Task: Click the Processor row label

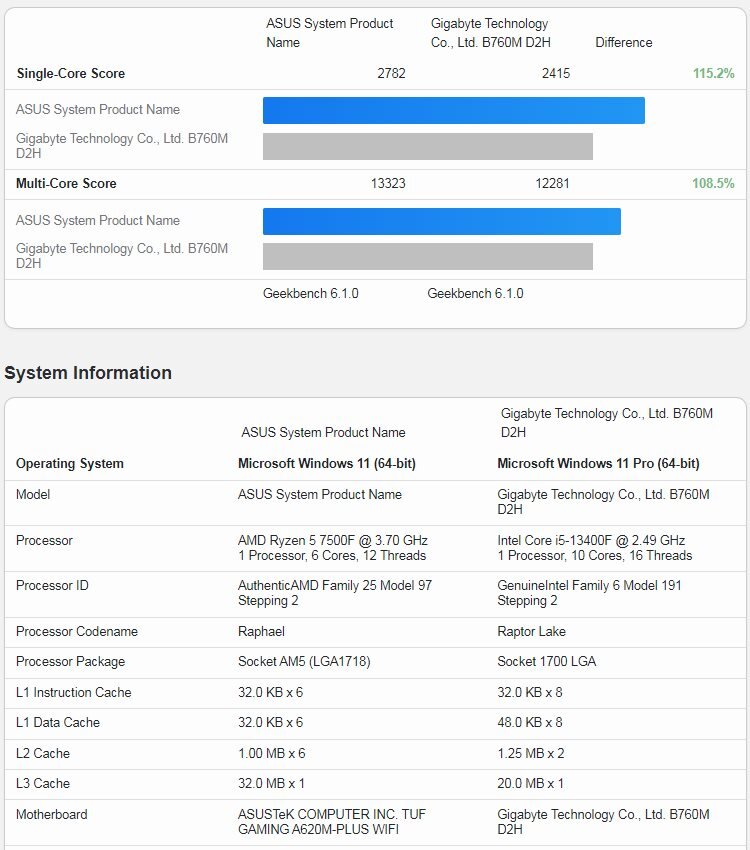Action: (x=44, y=540)
